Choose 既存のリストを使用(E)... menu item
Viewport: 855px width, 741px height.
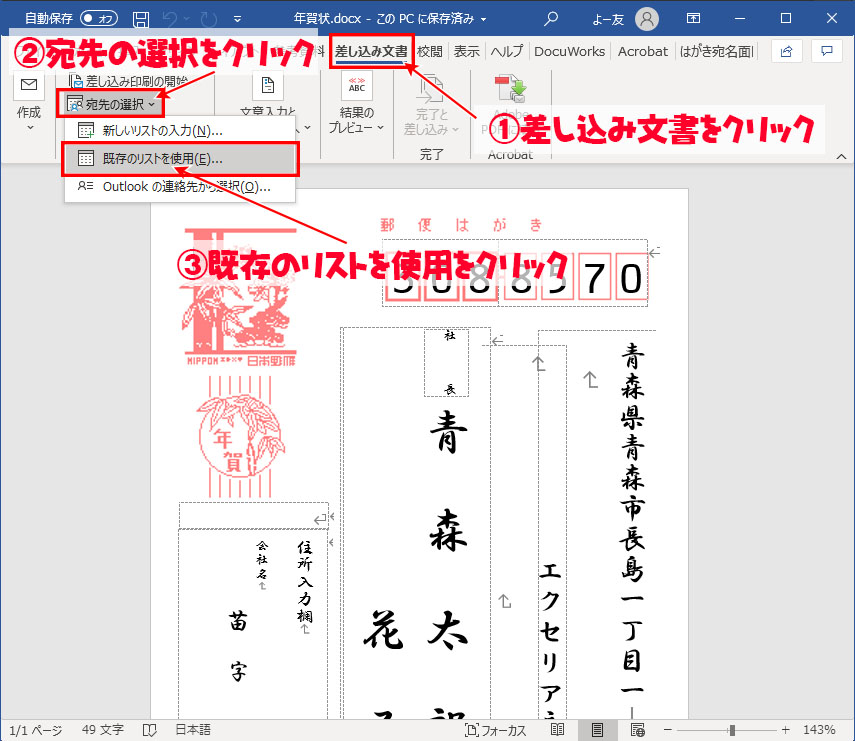pyautogui.click(x=180, y=159)
